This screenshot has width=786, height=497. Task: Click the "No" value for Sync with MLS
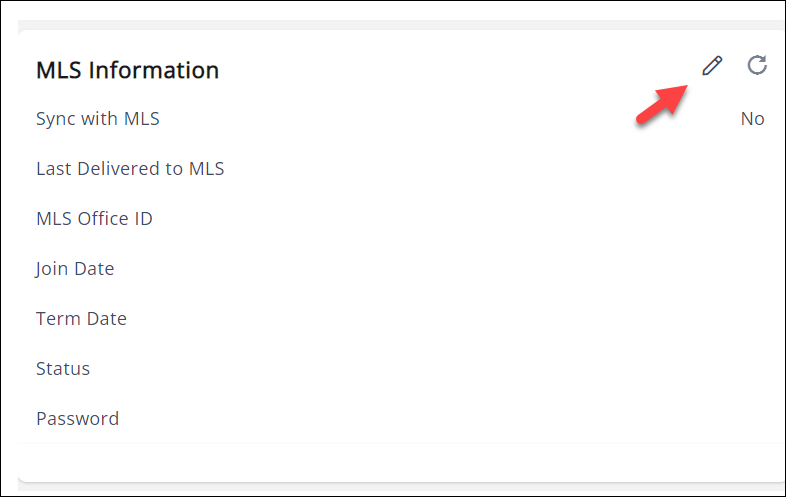tap(752, 119)
